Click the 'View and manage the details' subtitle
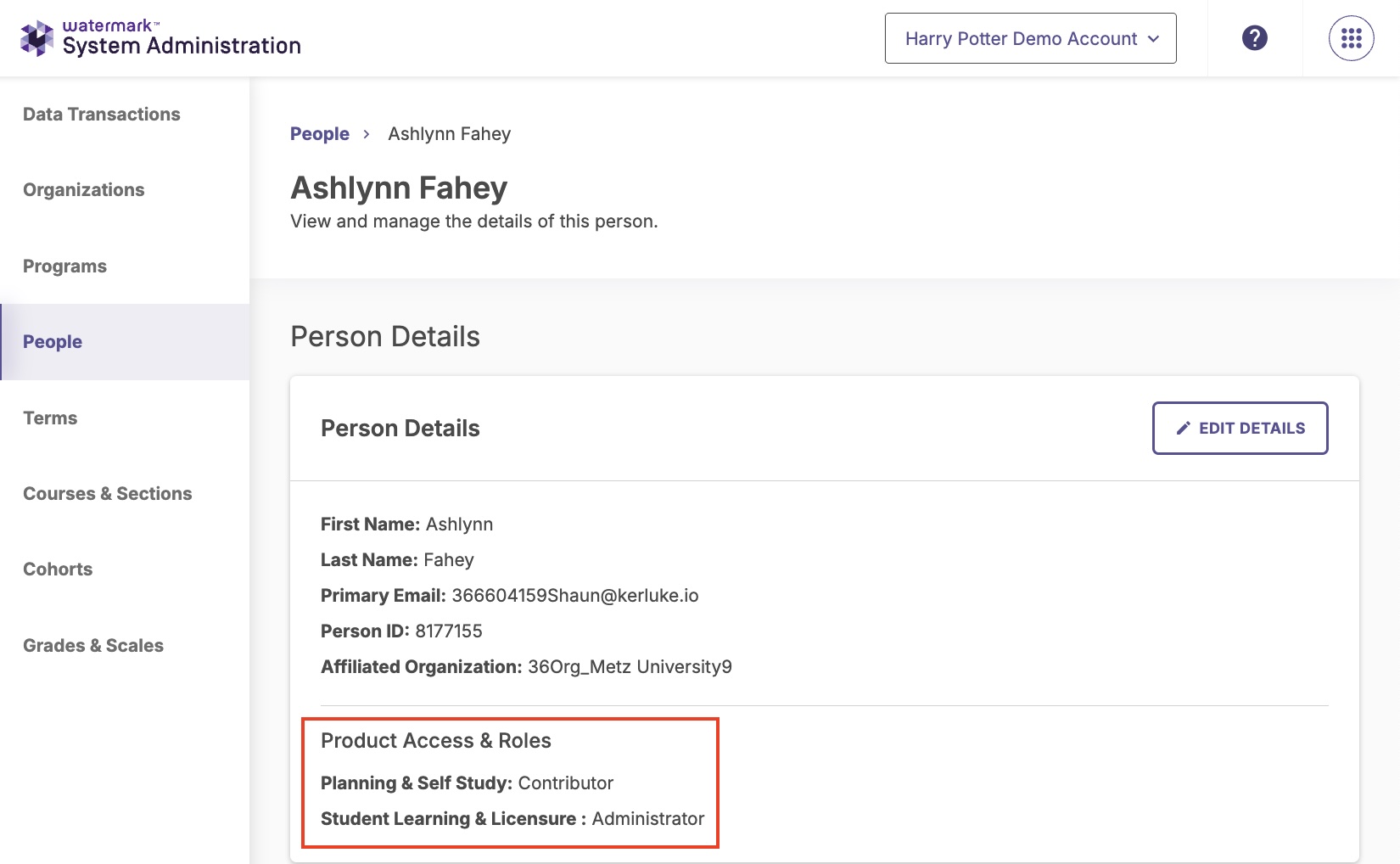Screen dimensions: 1400x864 coord(474,222)
